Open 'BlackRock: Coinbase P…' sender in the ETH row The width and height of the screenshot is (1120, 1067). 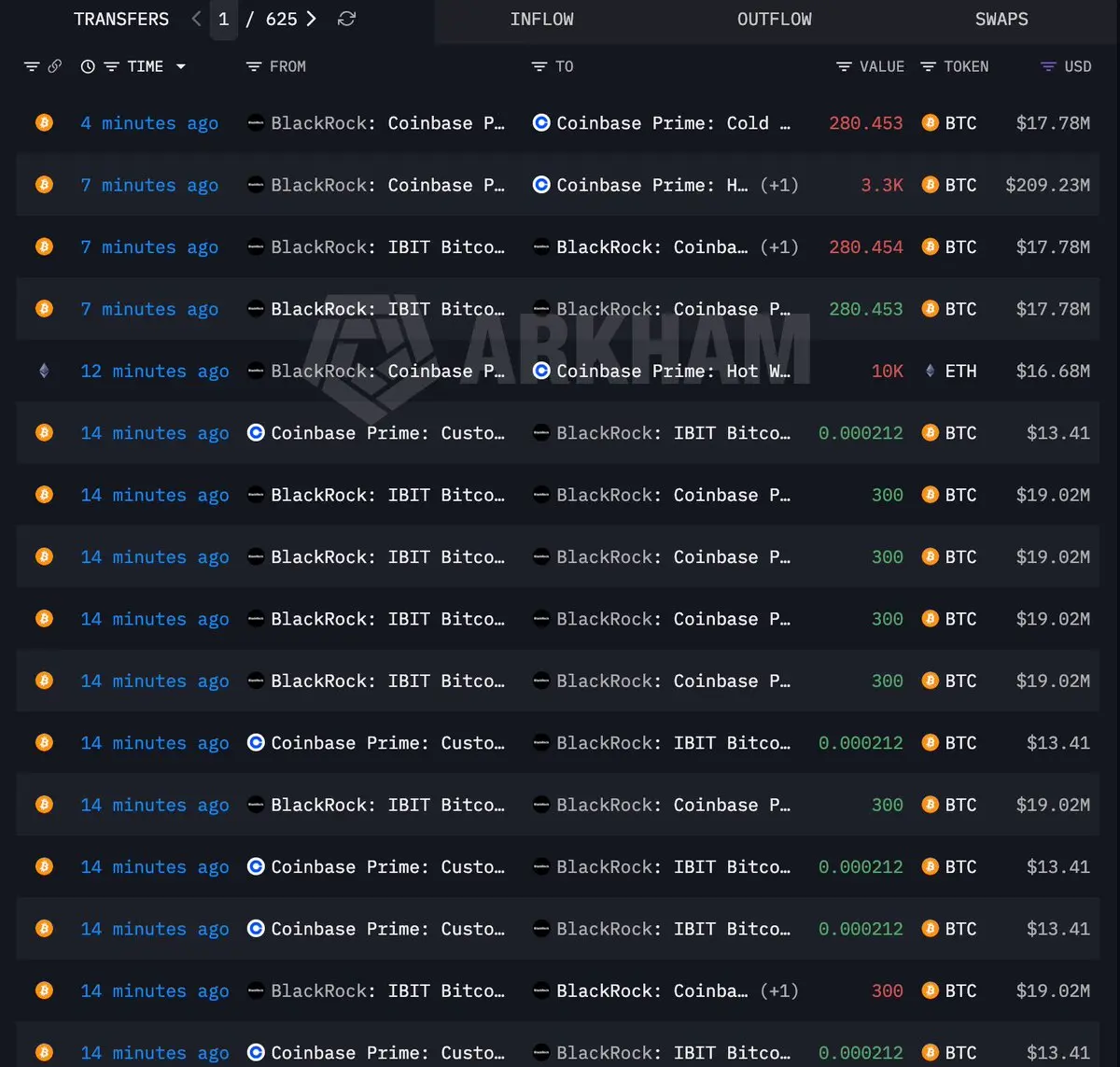(387, 372)
